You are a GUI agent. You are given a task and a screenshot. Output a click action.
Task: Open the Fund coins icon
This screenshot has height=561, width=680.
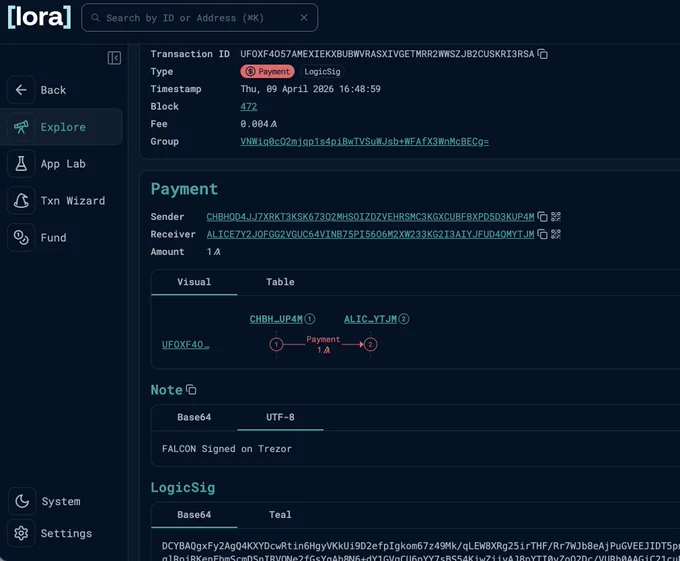(21, 237)
